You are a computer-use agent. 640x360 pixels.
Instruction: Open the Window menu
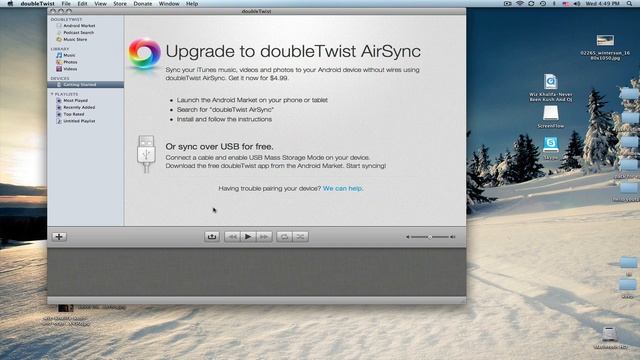pyautogui.click(x=169, y=4)
